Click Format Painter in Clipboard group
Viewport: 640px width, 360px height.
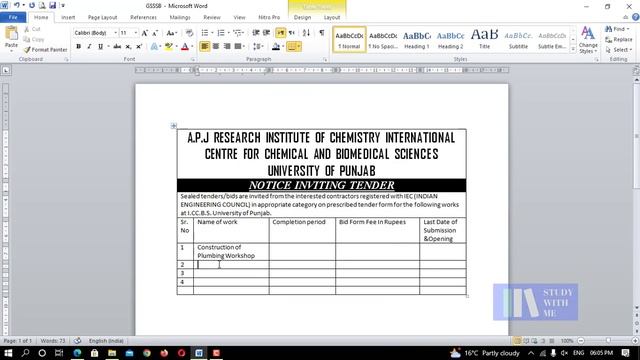coord(45,49)
